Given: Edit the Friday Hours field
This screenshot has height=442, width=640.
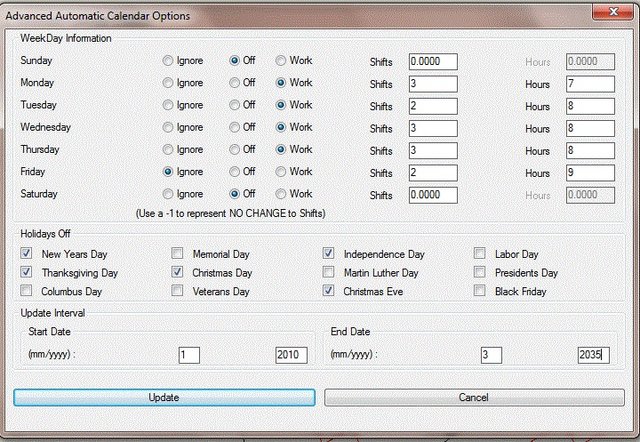Looking at the screenshot, I should [x=590, y=173].
